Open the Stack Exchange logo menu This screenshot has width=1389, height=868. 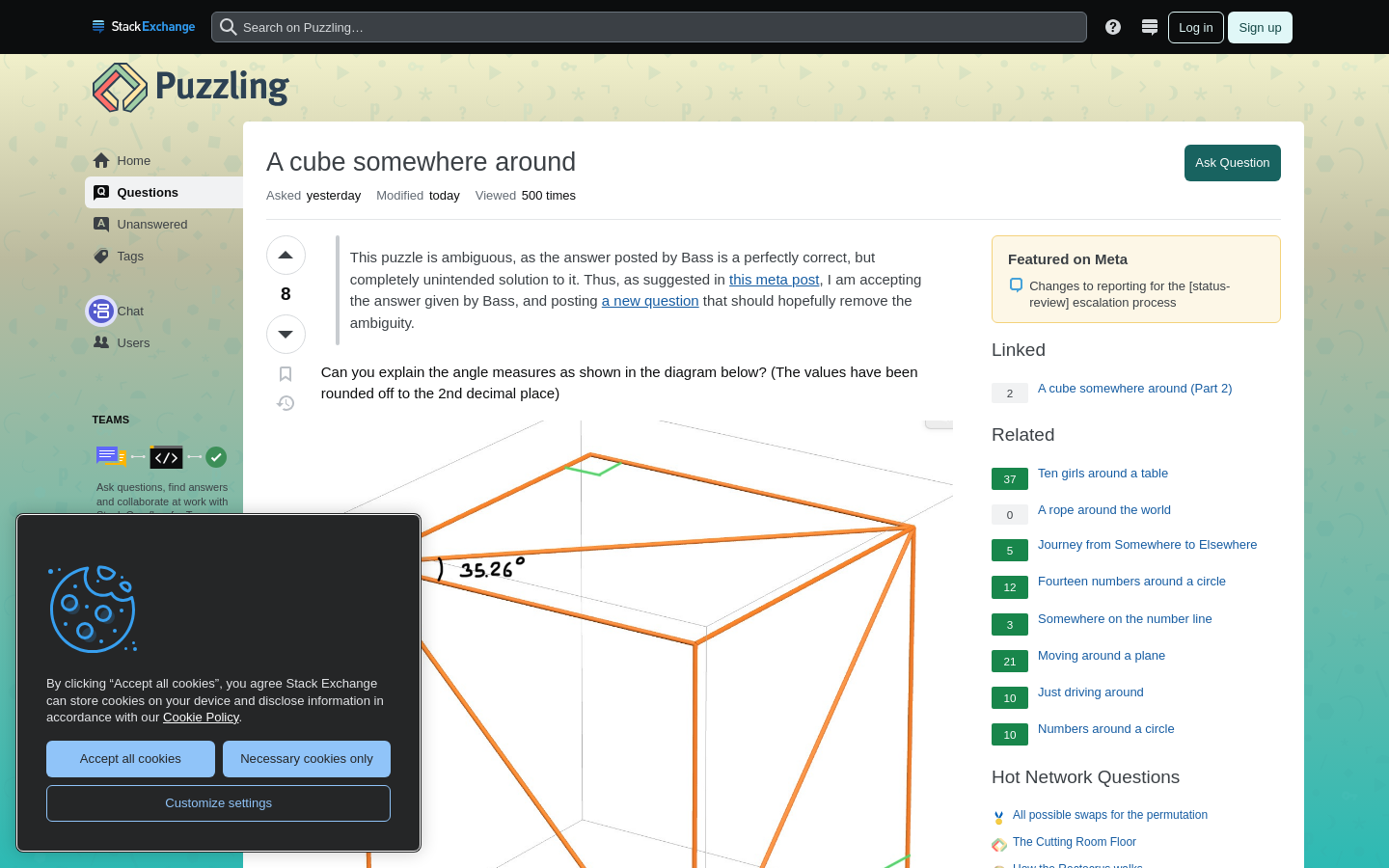(144, 27)
